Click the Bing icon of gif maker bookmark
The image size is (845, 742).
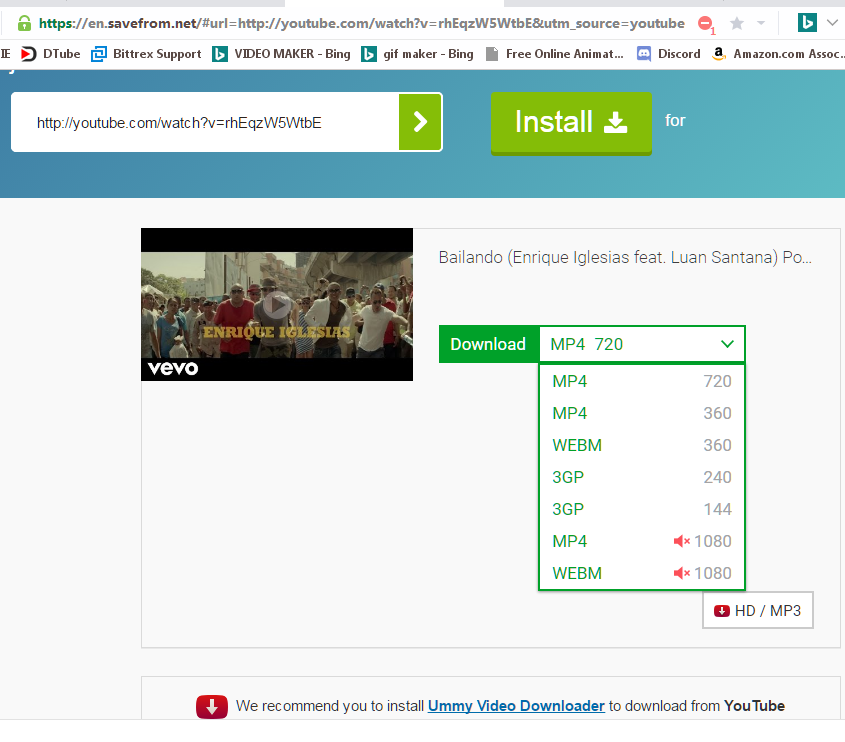click(x=369, y=54)
